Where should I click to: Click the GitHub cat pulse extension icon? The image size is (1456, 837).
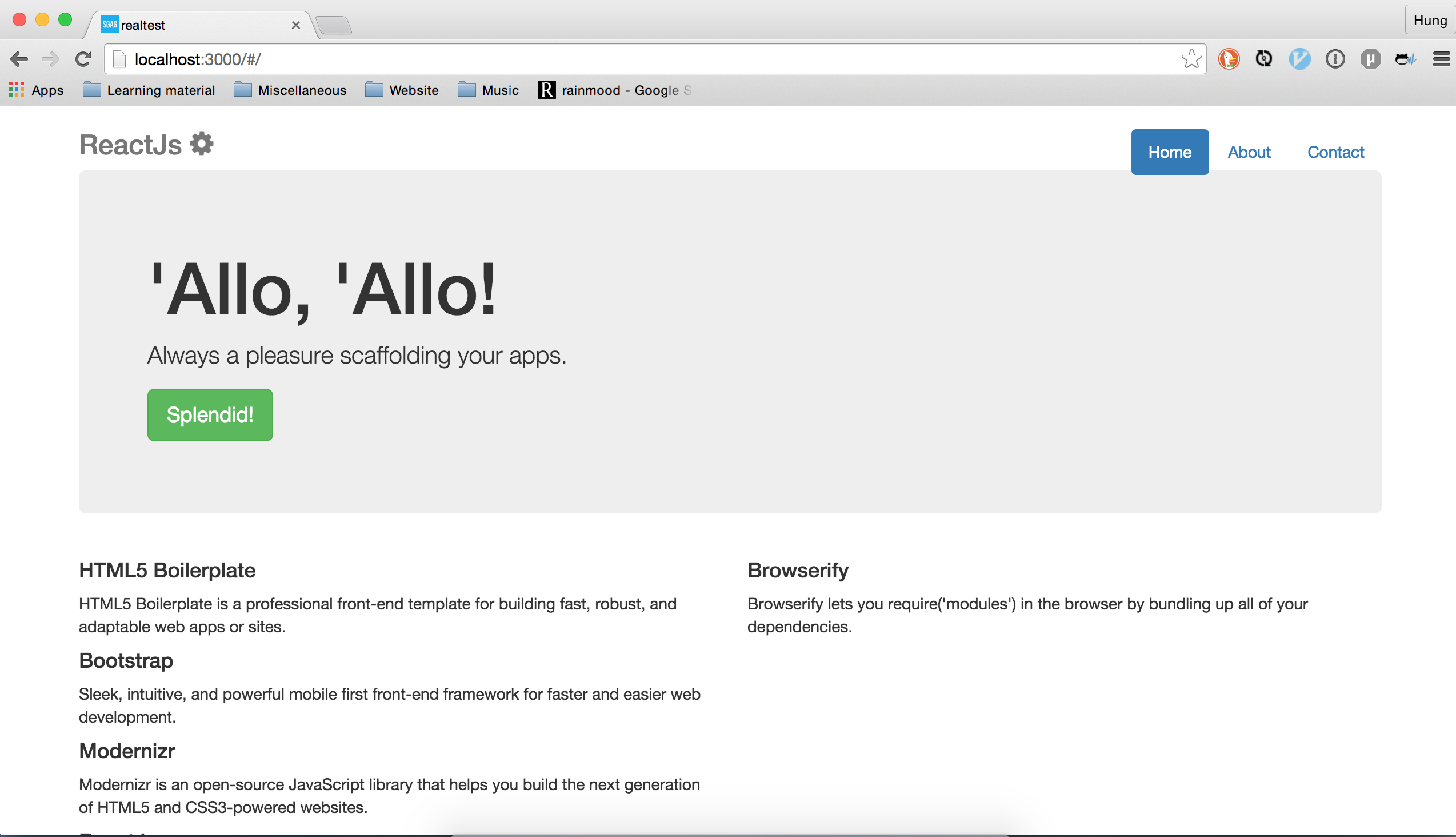click(1406, 59)
